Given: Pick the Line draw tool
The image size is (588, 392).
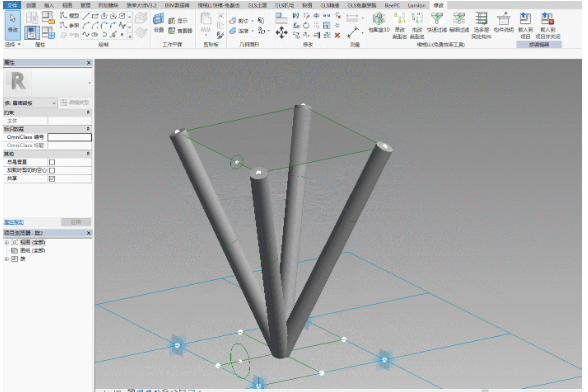Looking at the screenshot, I should coord(86,16).
